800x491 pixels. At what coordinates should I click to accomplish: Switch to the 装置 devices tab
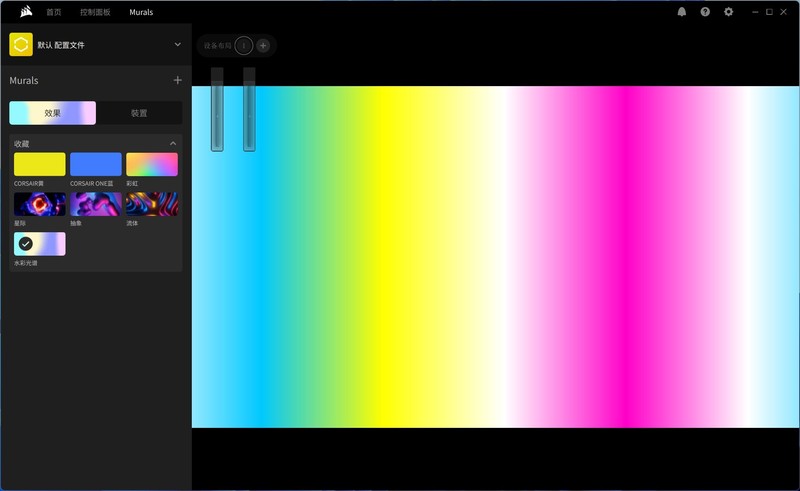(139, 113)
